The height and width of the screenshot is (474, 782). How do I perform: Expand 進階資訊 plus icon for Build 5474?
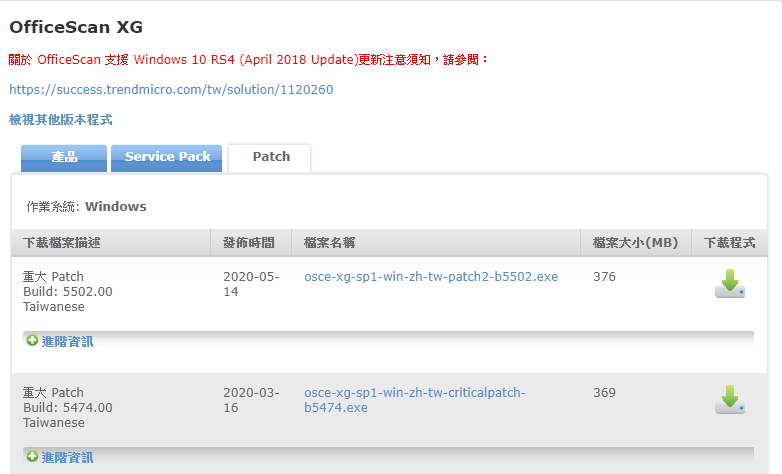(x=32, y=457)
